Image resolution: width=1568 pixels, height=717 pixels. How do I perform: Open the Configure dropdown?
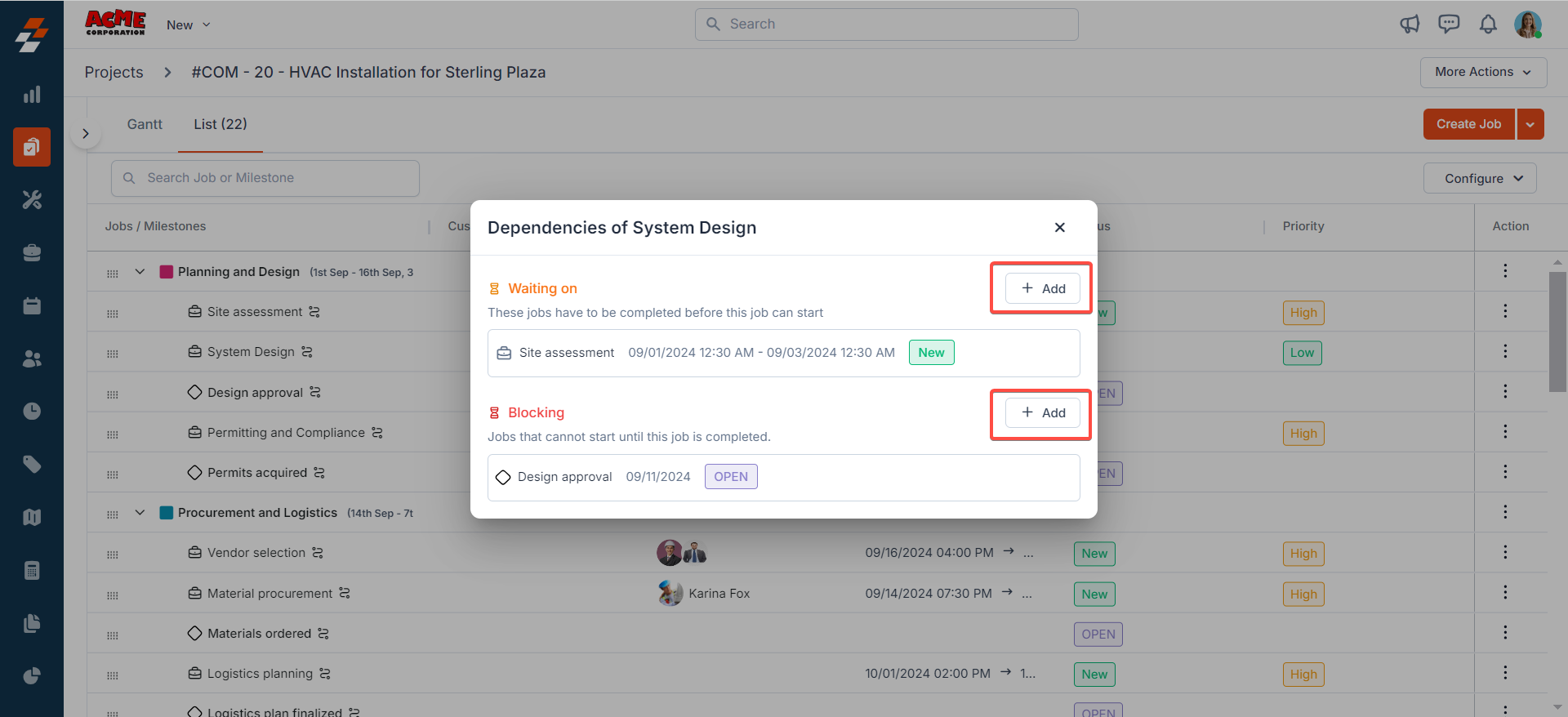(x=1479, y=178)
